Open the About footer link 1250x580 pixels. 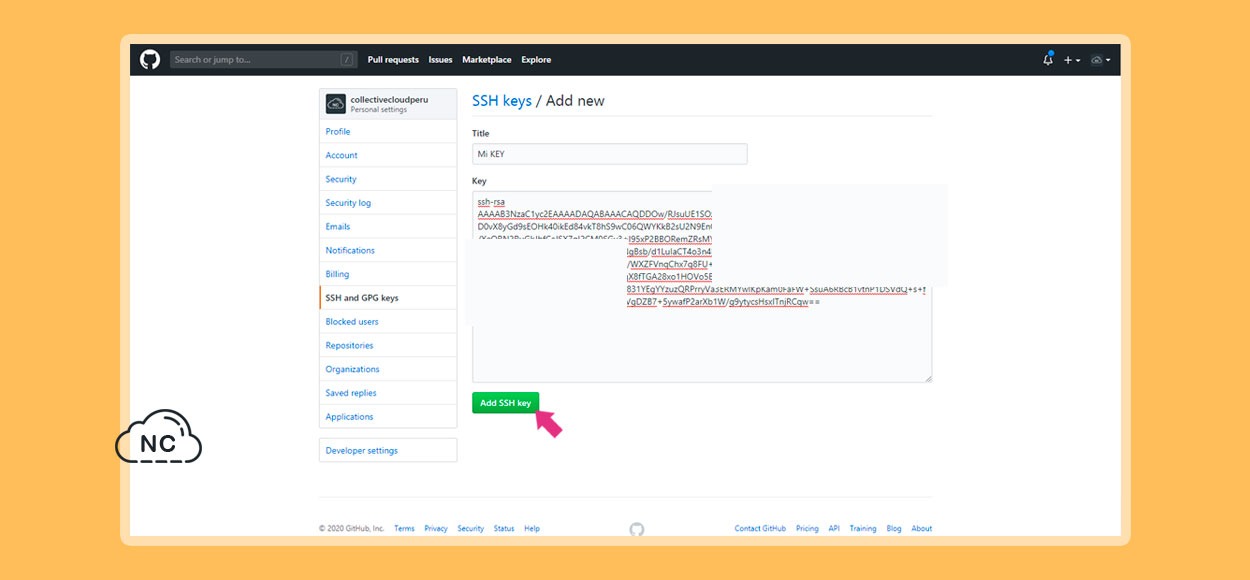pyautogui.click(x=922, y=529)
